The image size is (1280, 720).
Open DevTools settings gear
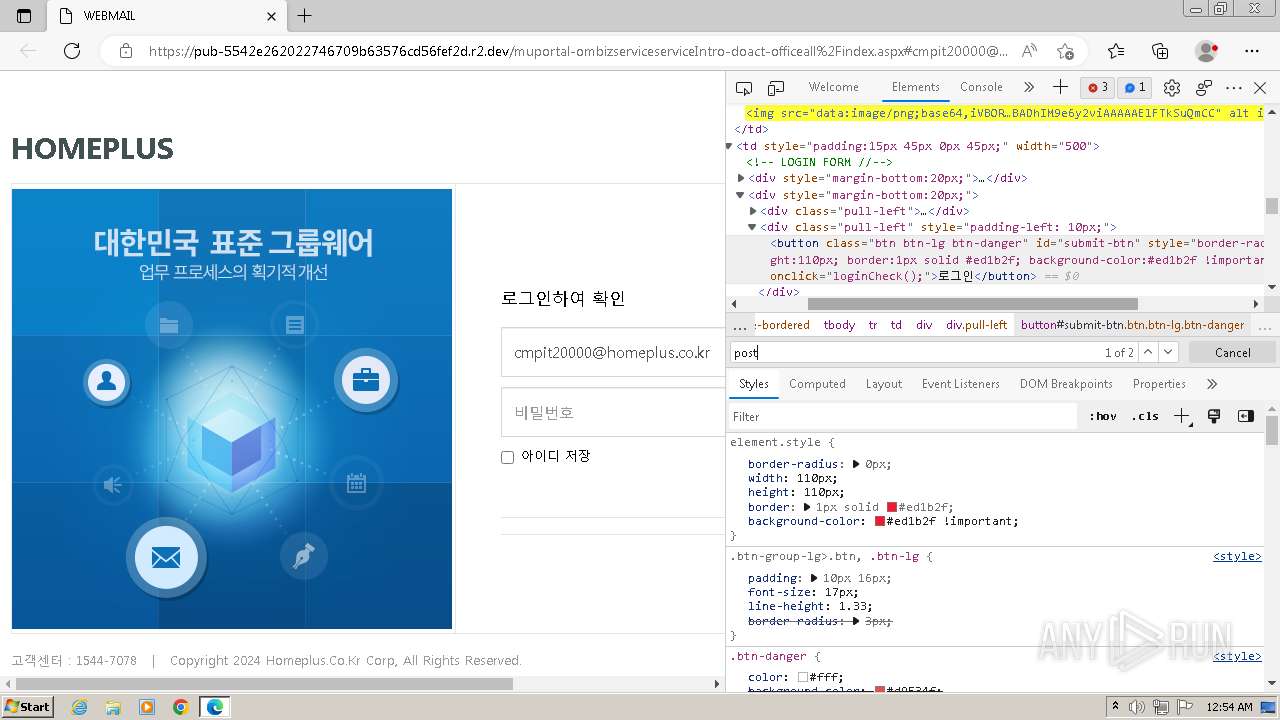click(1172, 88)
